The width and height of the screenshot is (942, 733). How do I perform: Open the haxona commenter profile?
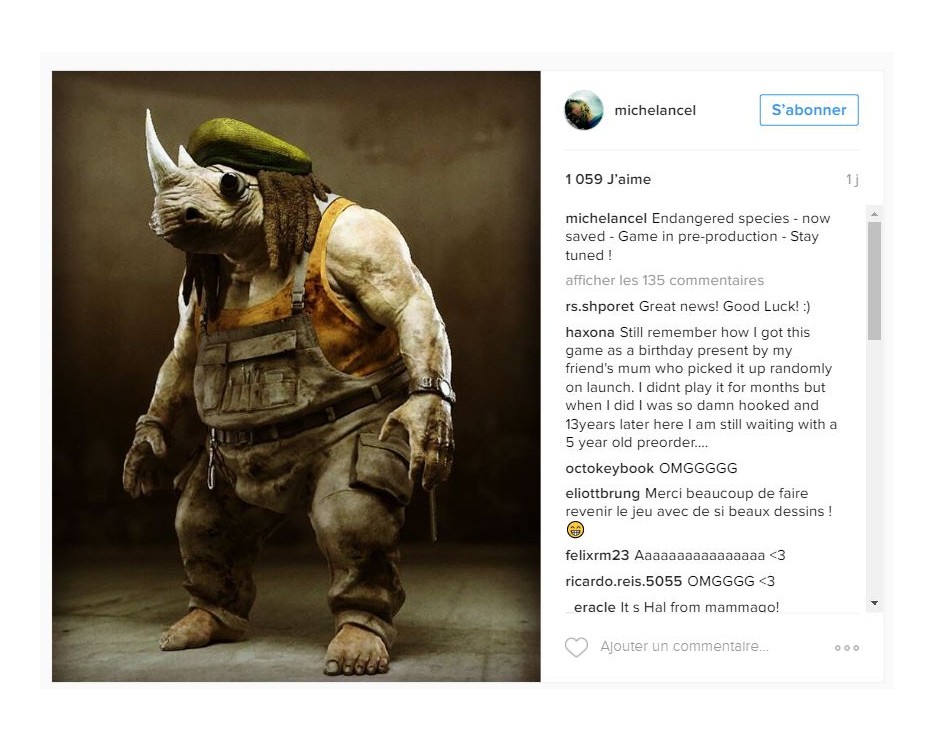click(x=590, y=332)
